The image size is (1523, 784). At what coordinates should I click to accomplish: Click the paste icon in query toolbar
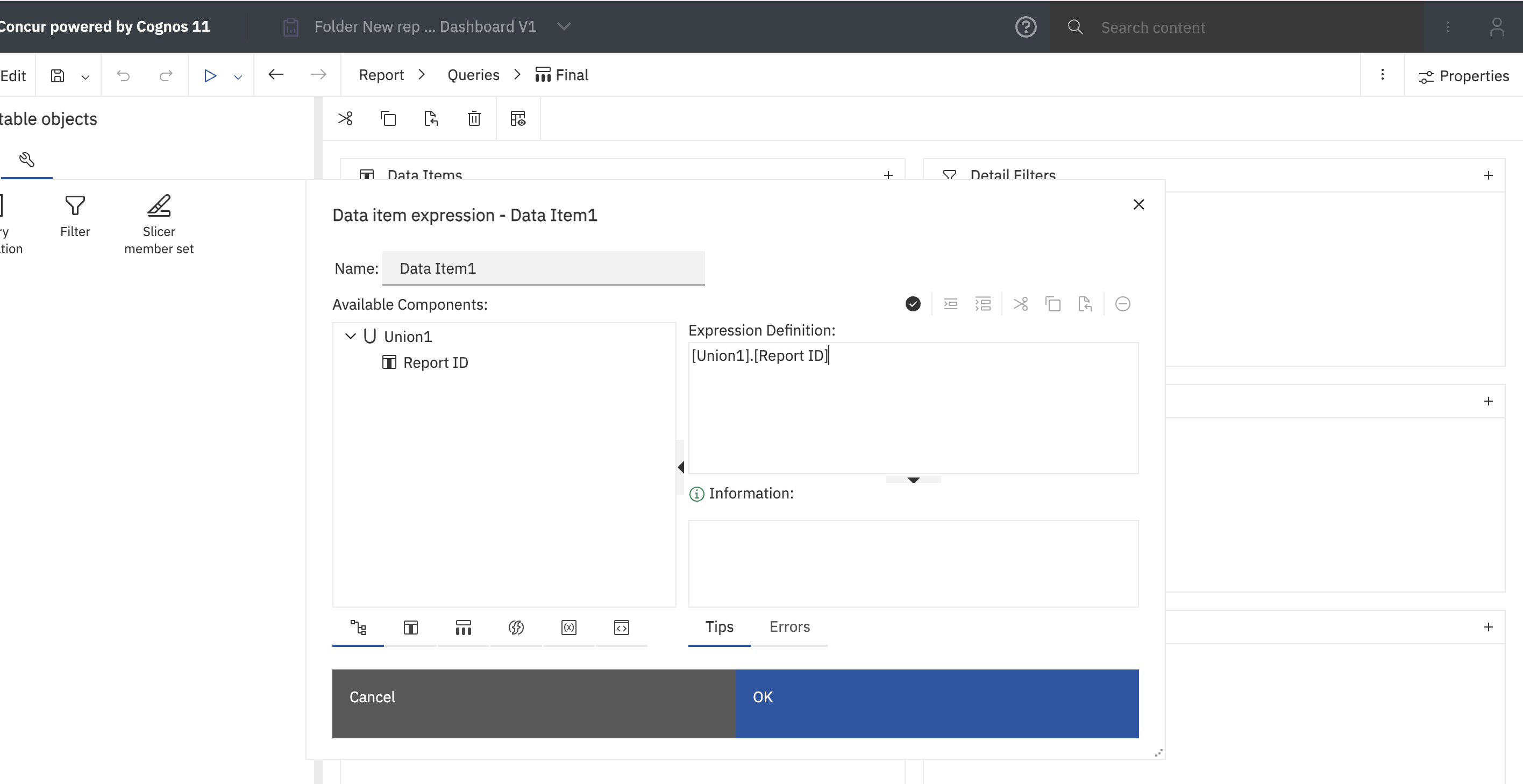pyautogui.click(x=431, y=119)
